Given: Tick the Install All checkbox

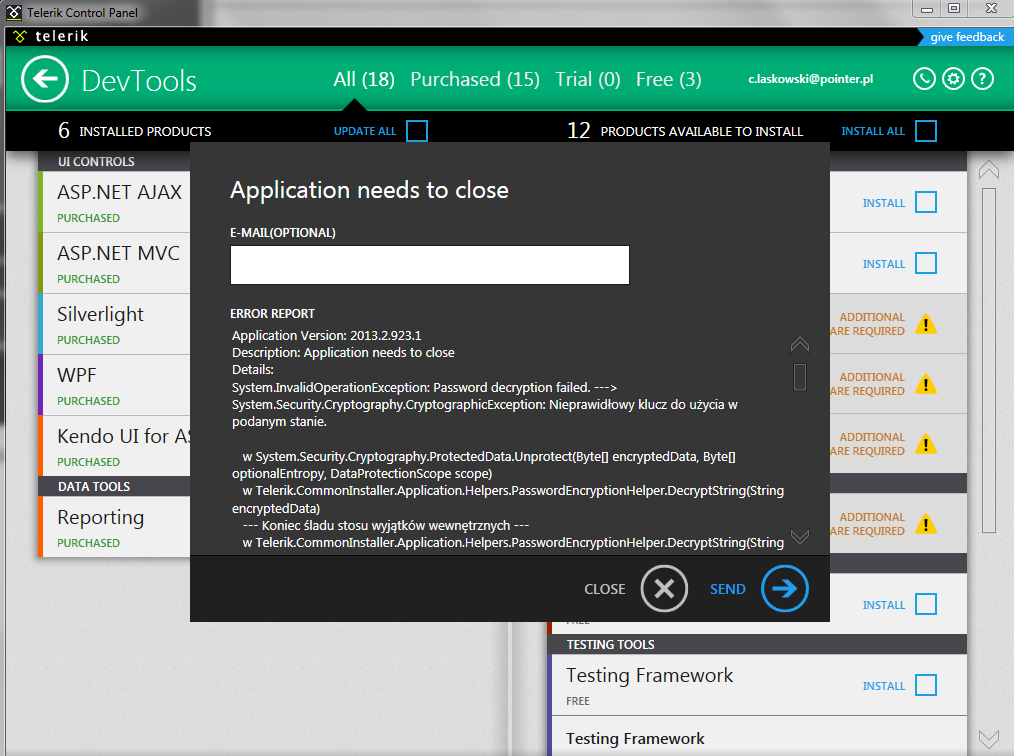Looking at the screenshot, I should click(926, 131).
